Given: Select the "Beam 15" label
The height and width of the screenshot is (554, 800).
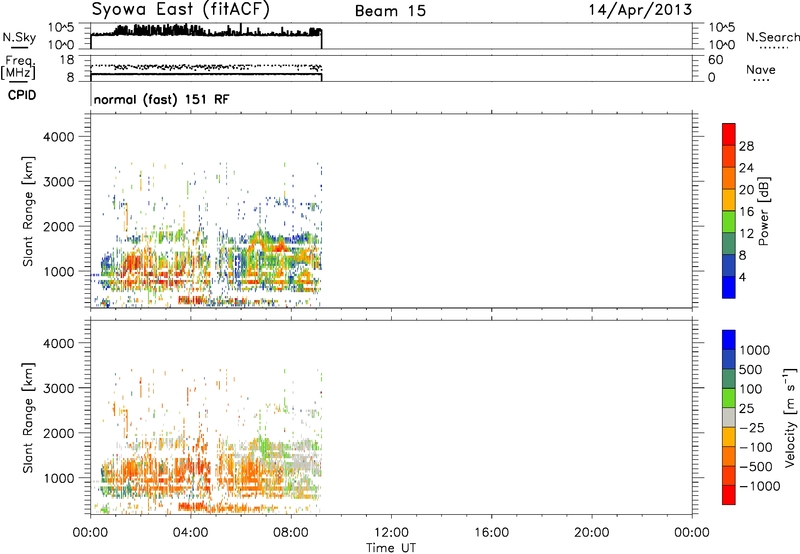Looking at the screenshot, I should (390, 11).
